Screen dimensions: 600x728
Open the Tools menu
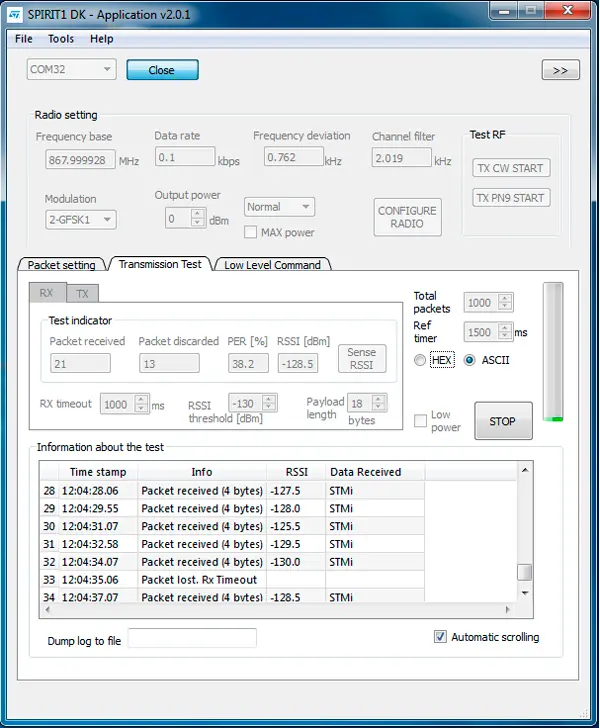click(x=61, y=39)
